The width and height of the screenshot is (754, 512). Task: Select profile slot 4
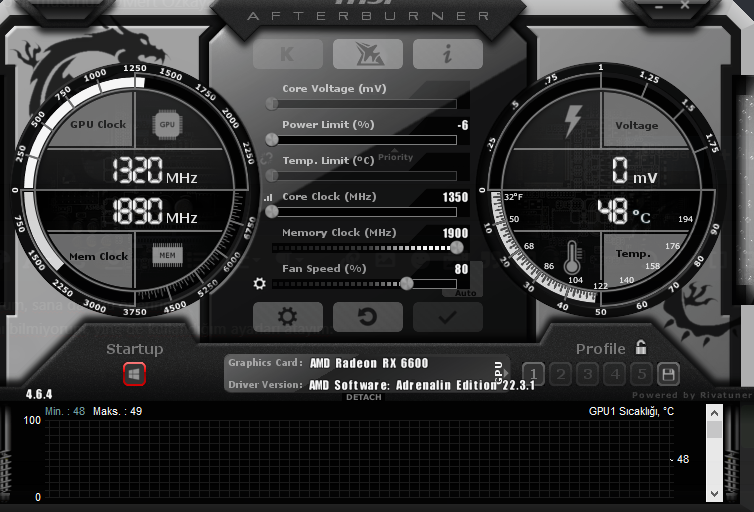pos(615,374)
